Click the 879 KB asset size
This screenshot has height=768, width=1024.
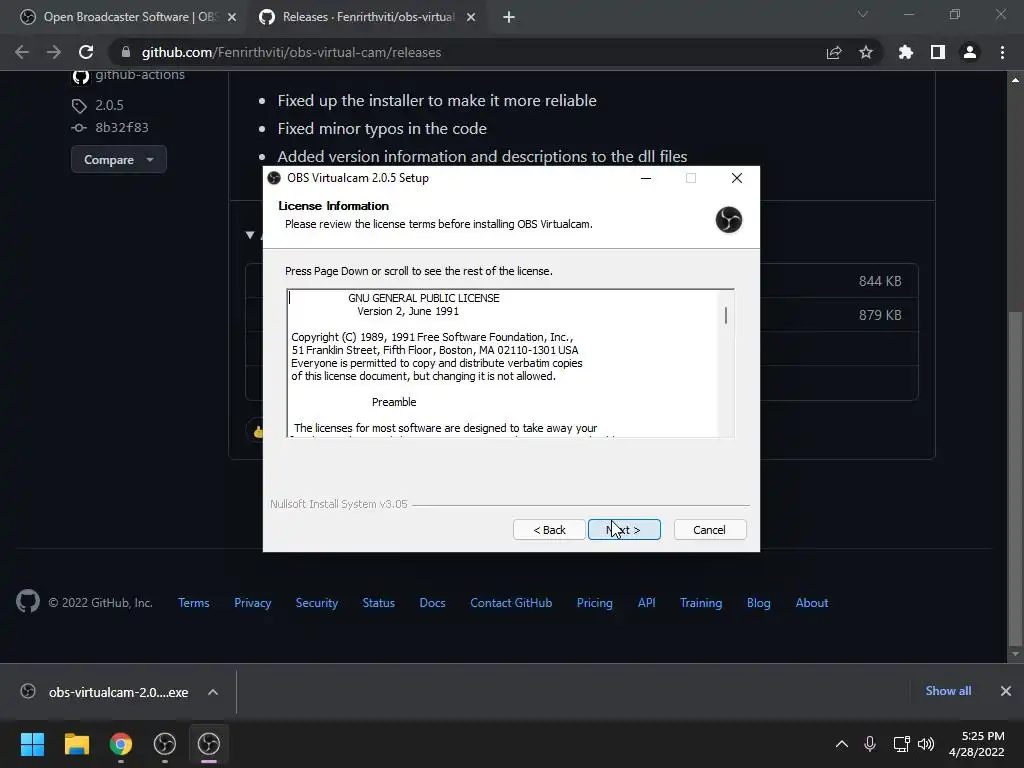(880, 315)
